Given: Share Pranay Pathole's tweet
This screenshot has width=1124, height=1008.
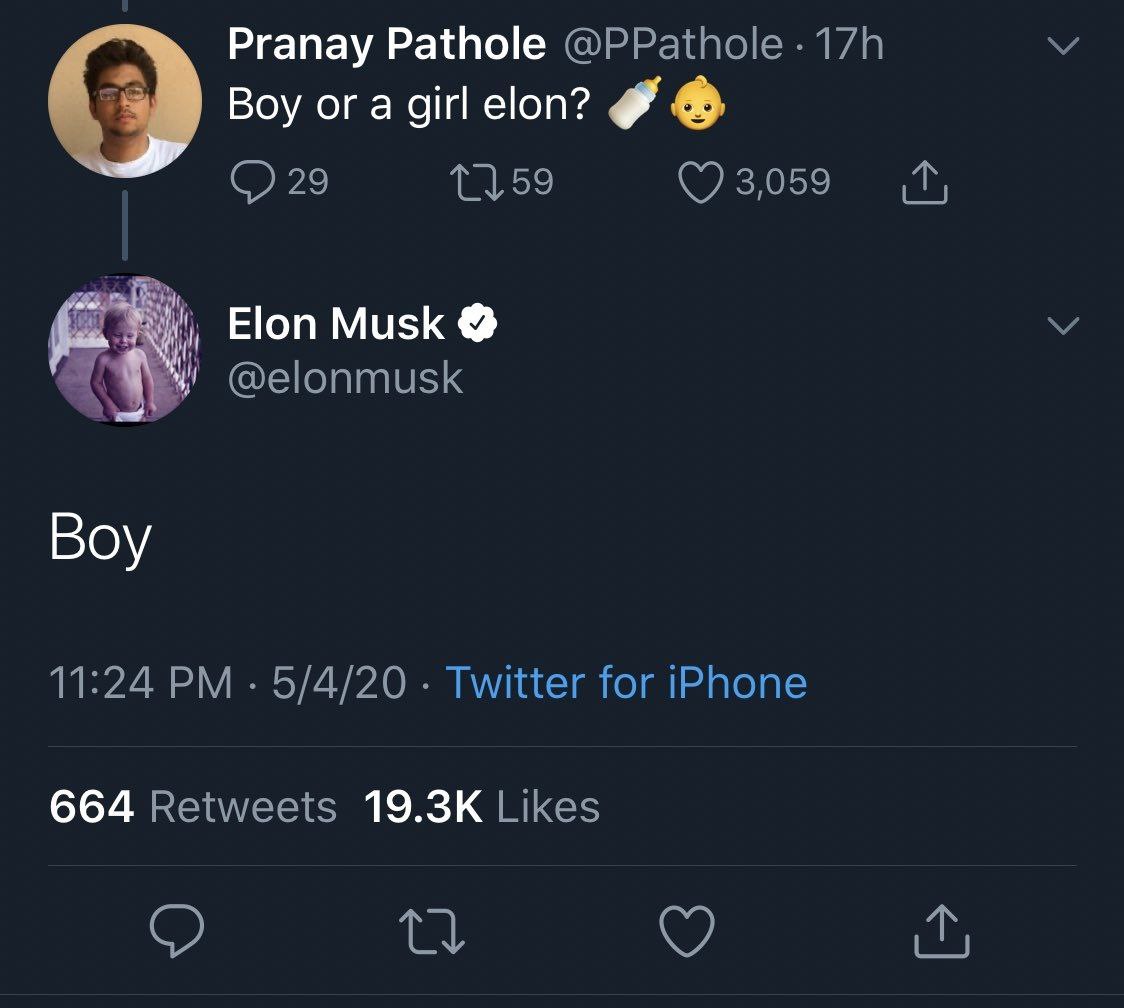Looking at the screenshot, I should tap(924, 182).
